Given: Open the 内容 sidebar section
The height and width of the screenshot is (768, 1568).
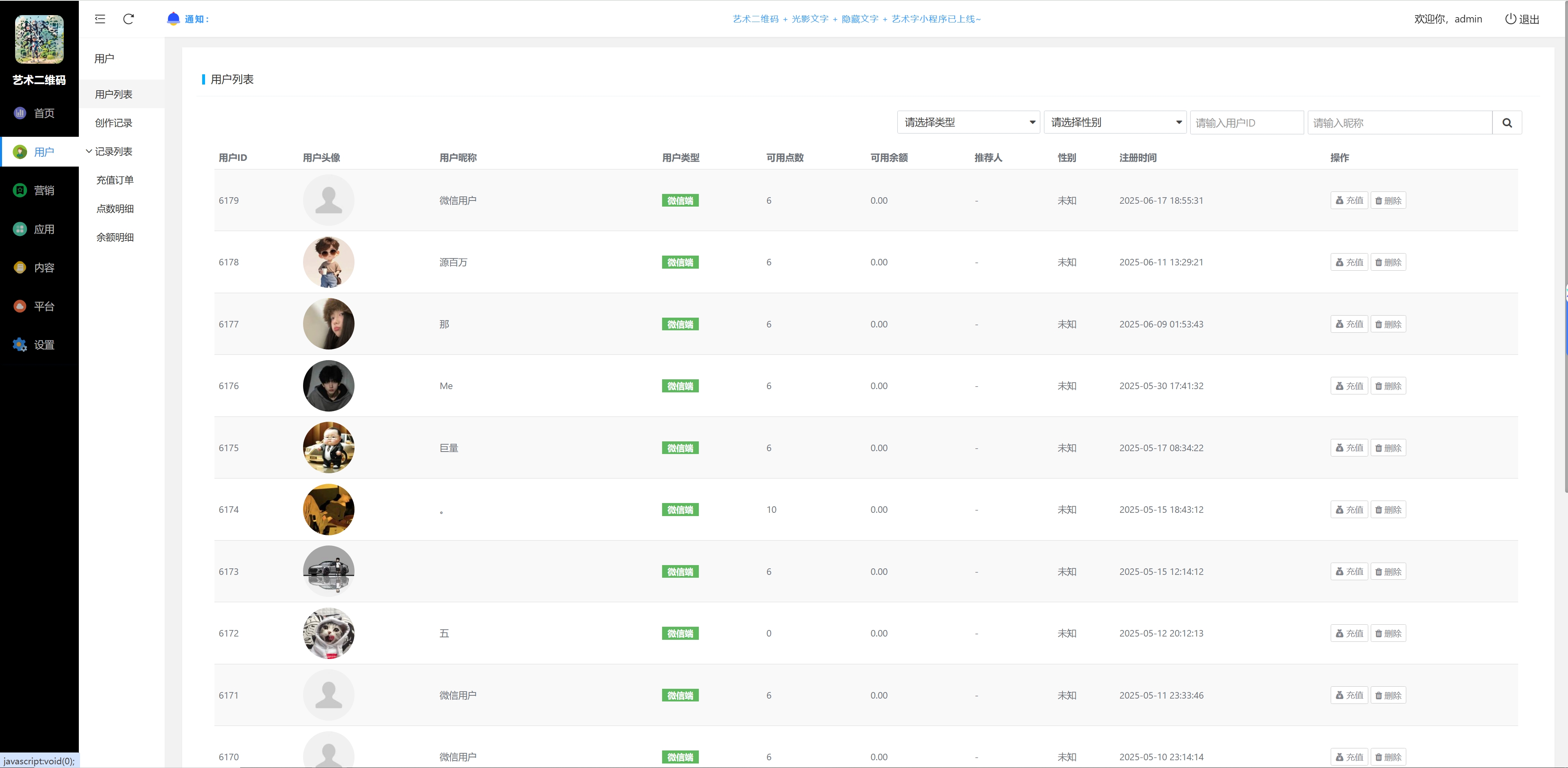Looking at the screenshot, I should click(x=43, y=268).
